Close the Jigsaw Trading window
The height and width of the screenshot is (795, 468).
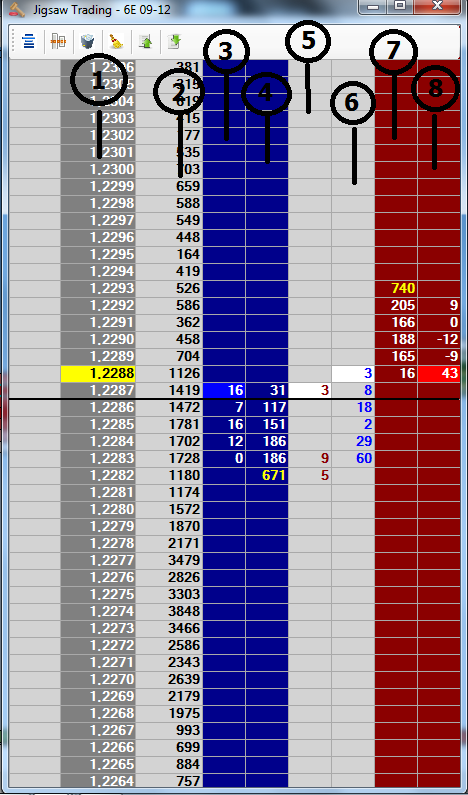pyautogui.click(x=438, y=6)
